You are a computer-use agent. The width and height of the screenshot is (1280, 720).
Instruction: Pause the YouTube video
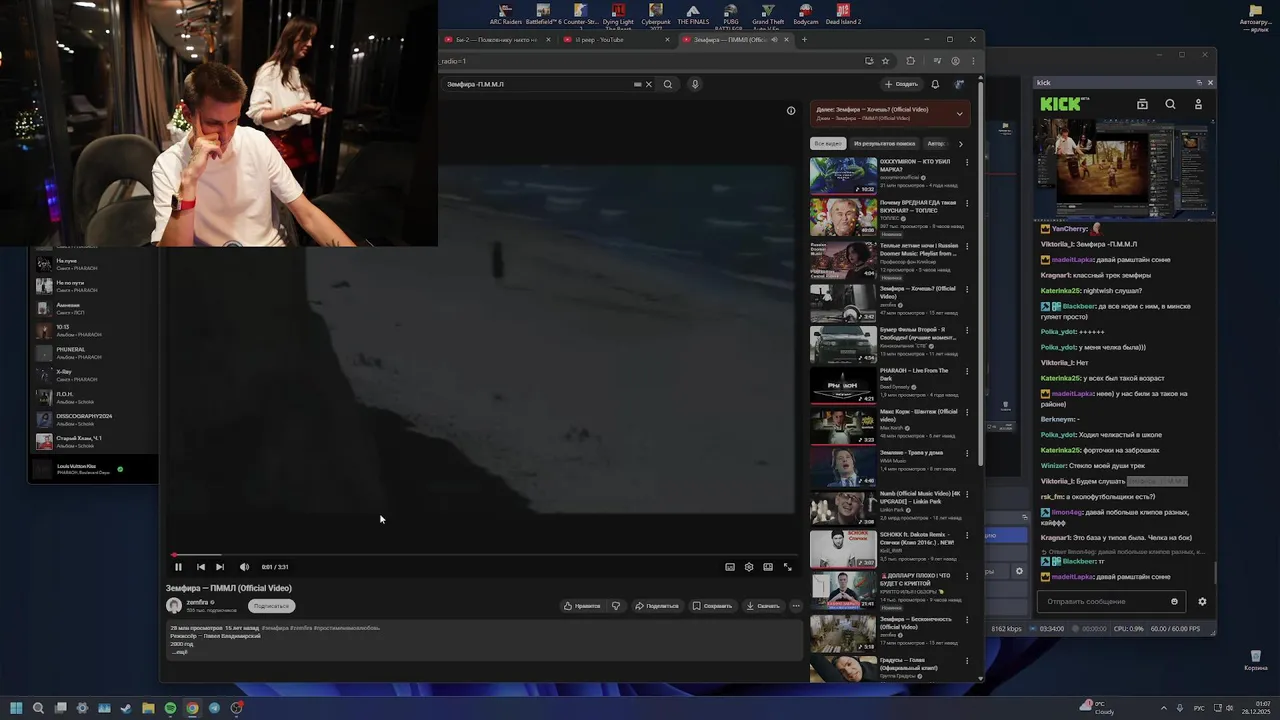[179, 567]
